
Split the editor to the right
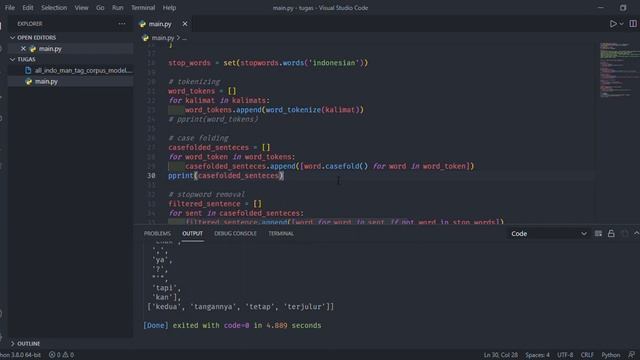633,24
